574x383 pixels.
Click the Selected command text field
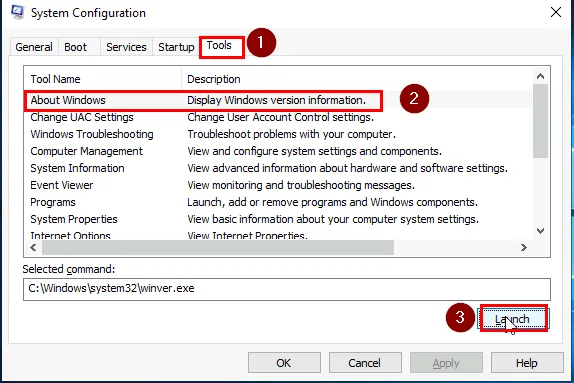(x=287, y=289)
